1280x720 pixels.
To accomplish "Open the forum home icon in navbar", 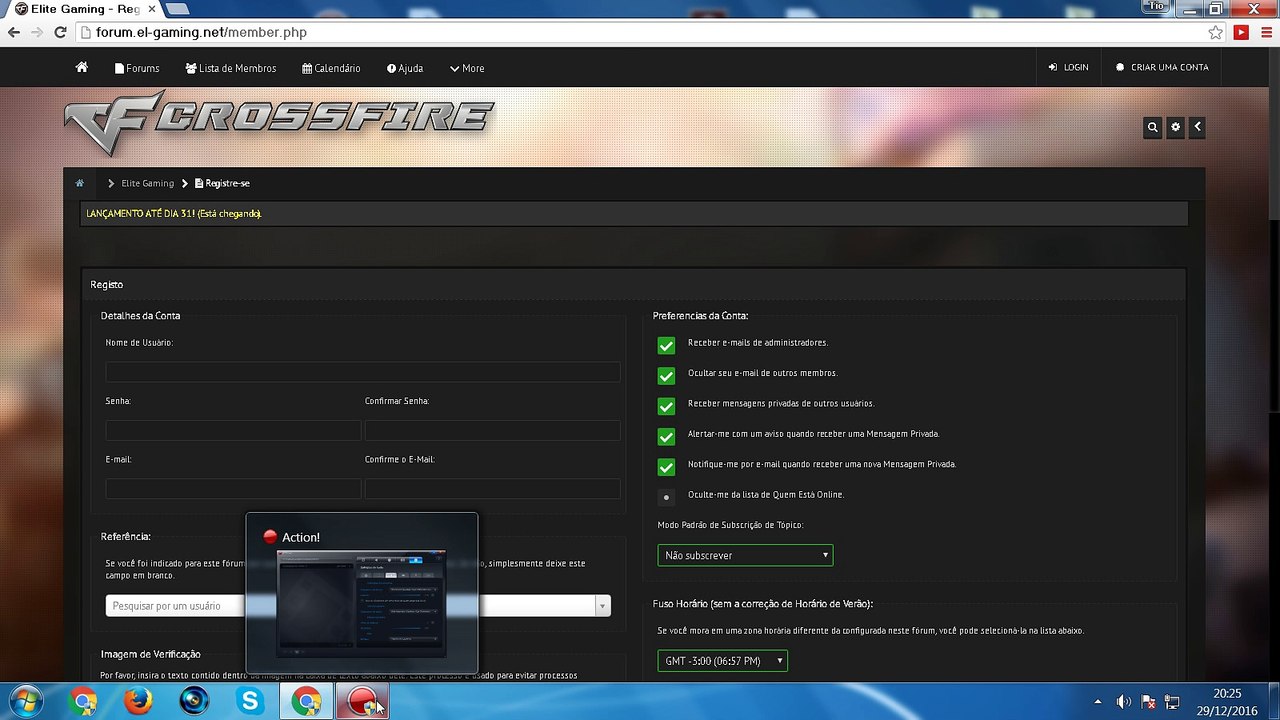I will tap(82, 68).
